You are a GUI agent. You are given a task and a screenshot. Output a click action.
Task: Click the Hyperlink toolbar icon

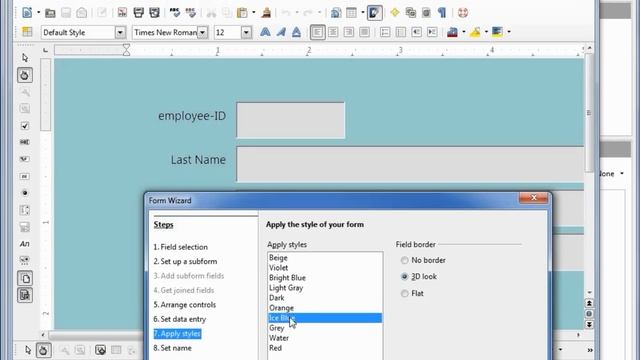(x=336, y=13)
